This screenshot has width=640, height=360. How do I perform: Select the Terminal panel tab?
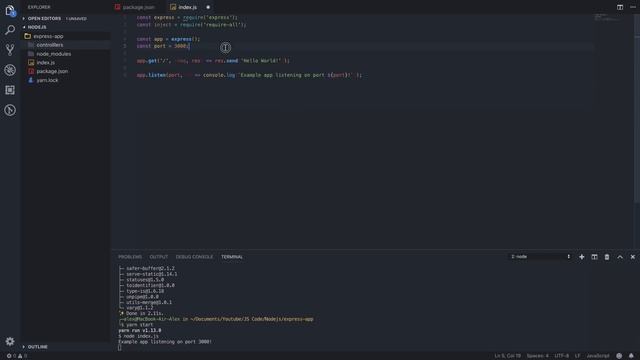232,257
